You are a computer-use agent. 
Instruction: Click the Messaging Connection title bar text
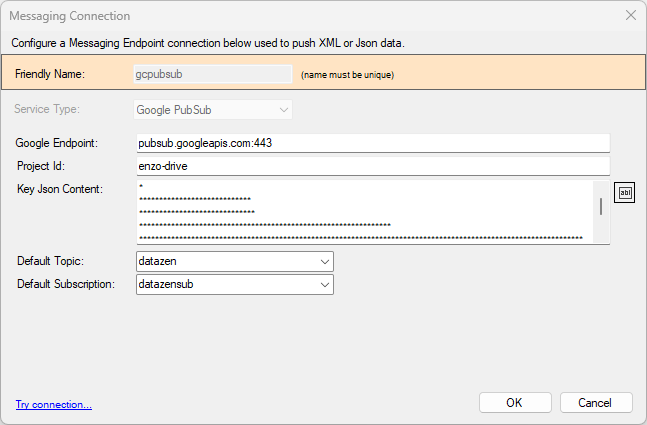(x=70, y=16)
